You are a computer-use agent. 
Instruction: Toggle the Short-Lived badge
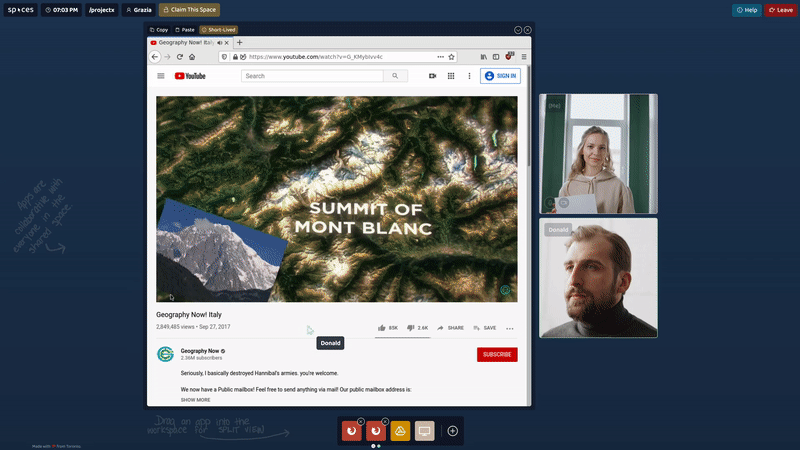tap(218, 30)
